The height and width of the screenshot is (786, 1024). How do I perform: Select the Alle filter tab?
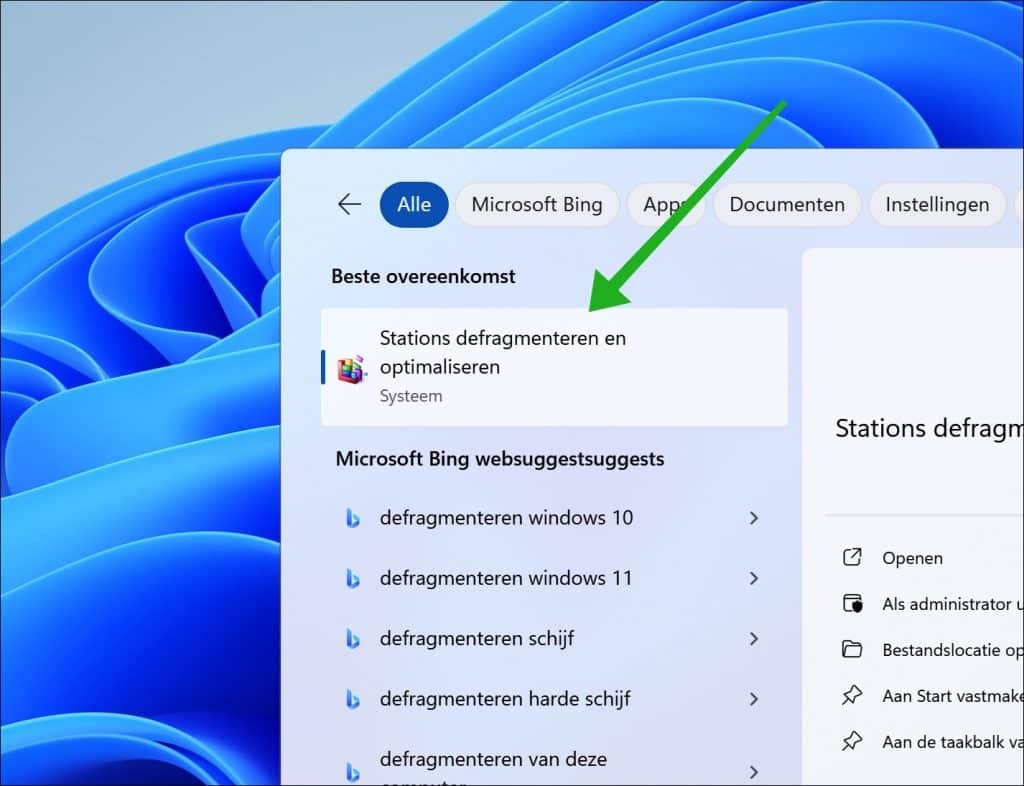pos(414,204)
